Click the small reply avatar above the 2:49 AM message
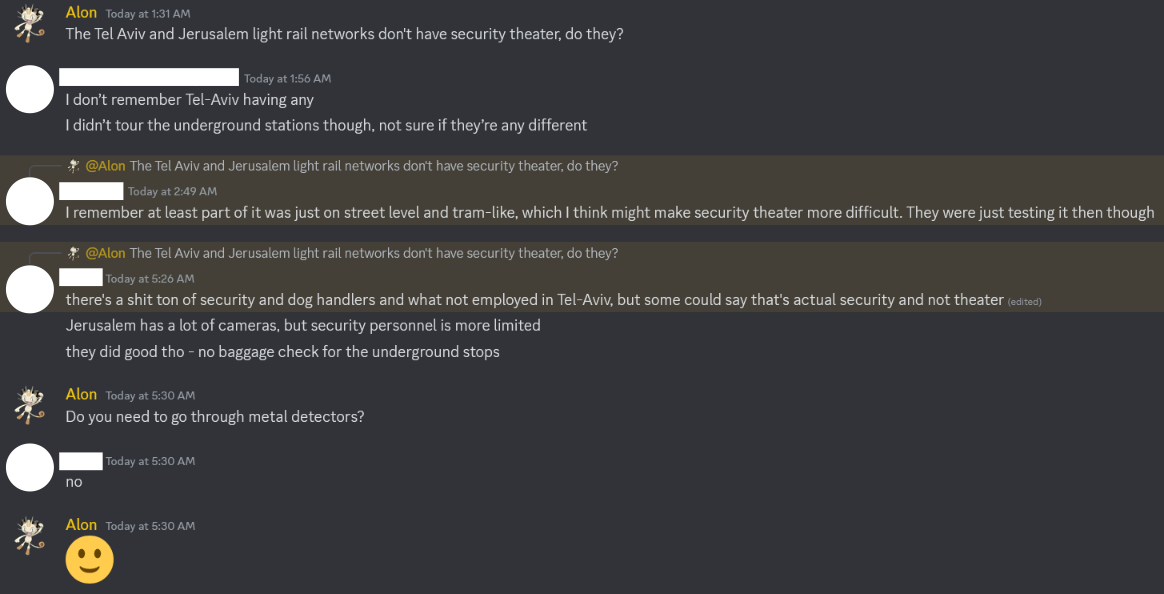Image resolution: width=1164 pixels, height=594 pixels. (74, 166)
